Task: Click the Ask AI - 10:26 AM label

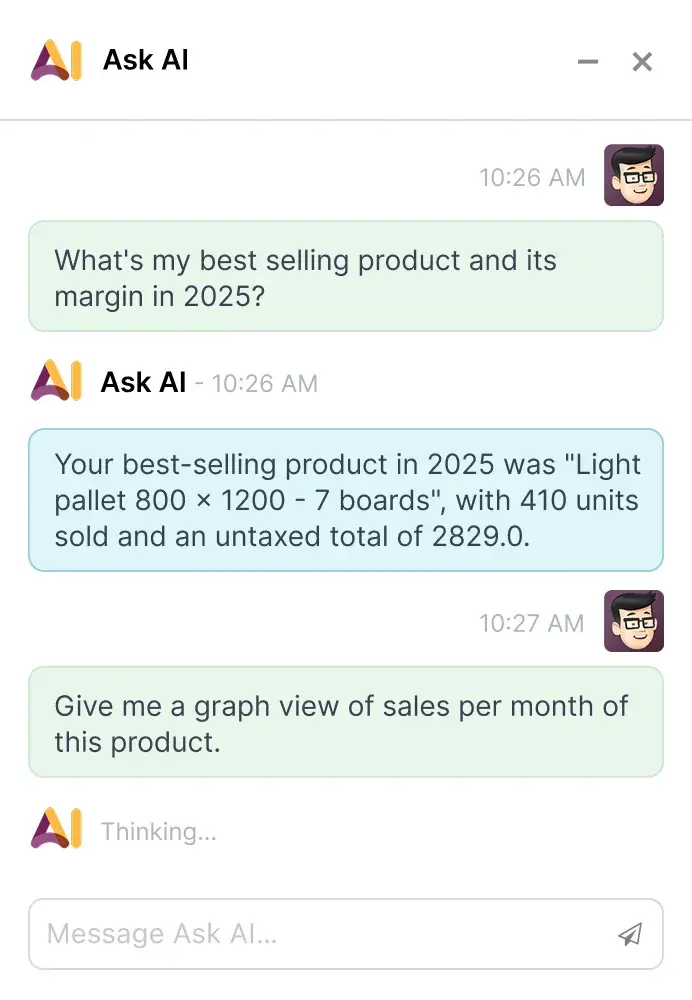Action: click(x=205, y=382)
